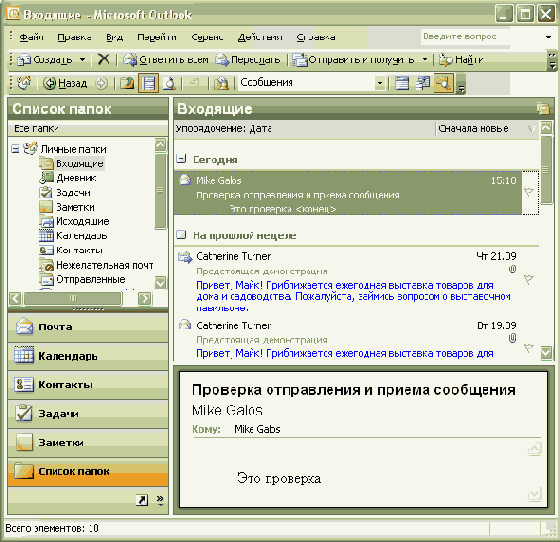This screenshot has width=560, height=542.
Task: Open the Действия menu
Action: 260,37
